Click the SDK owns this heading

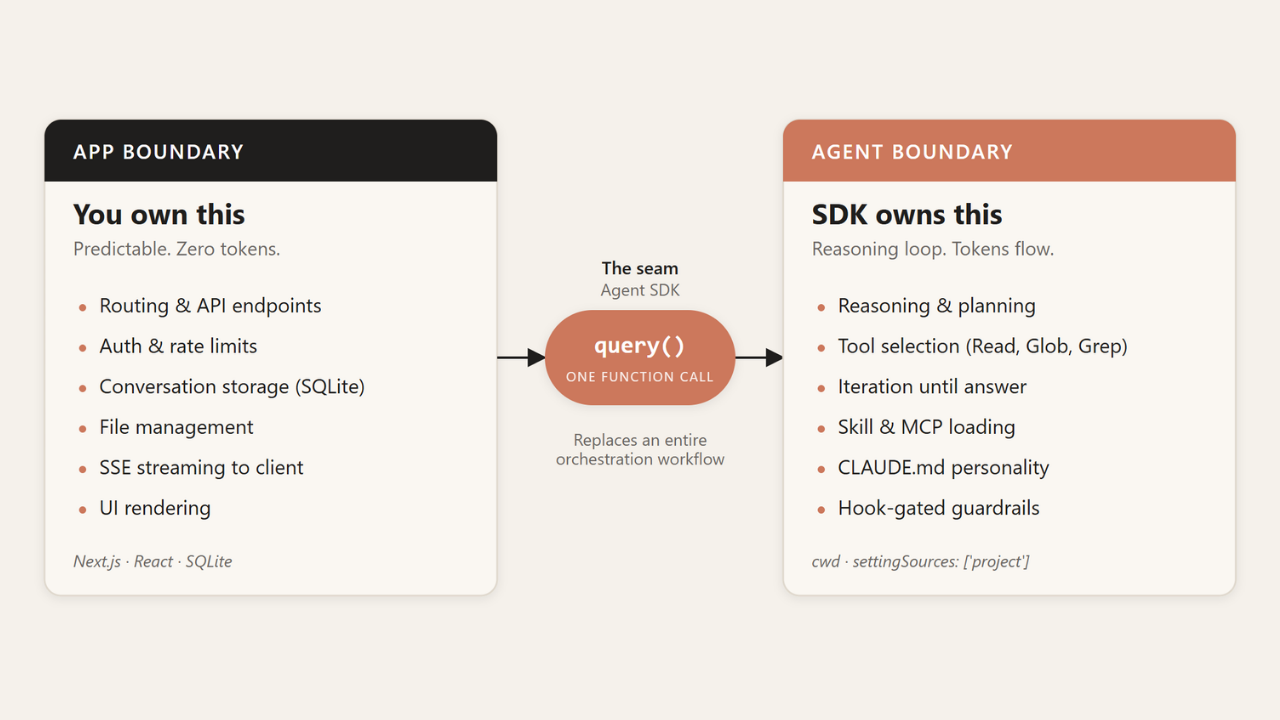(907, 214)
